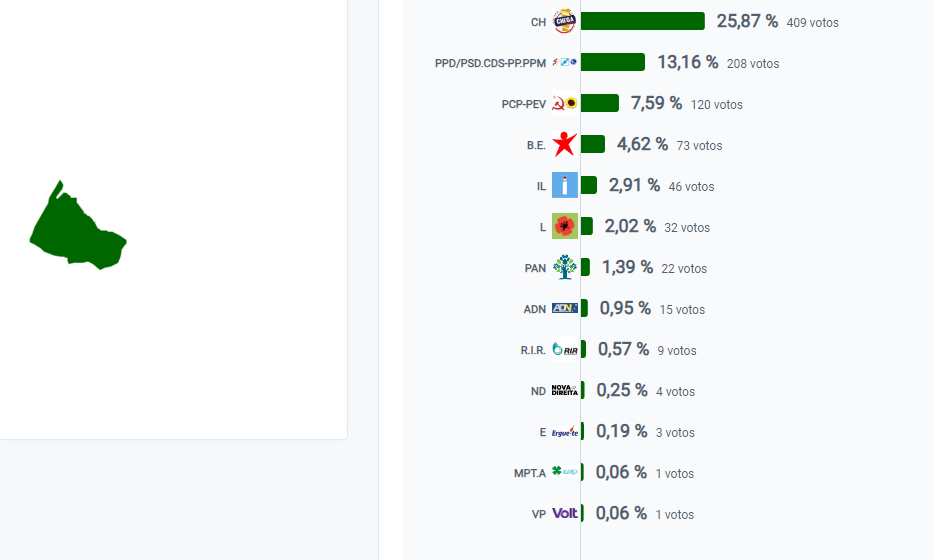Select the MPT.A clover logo

pos(565,472)
